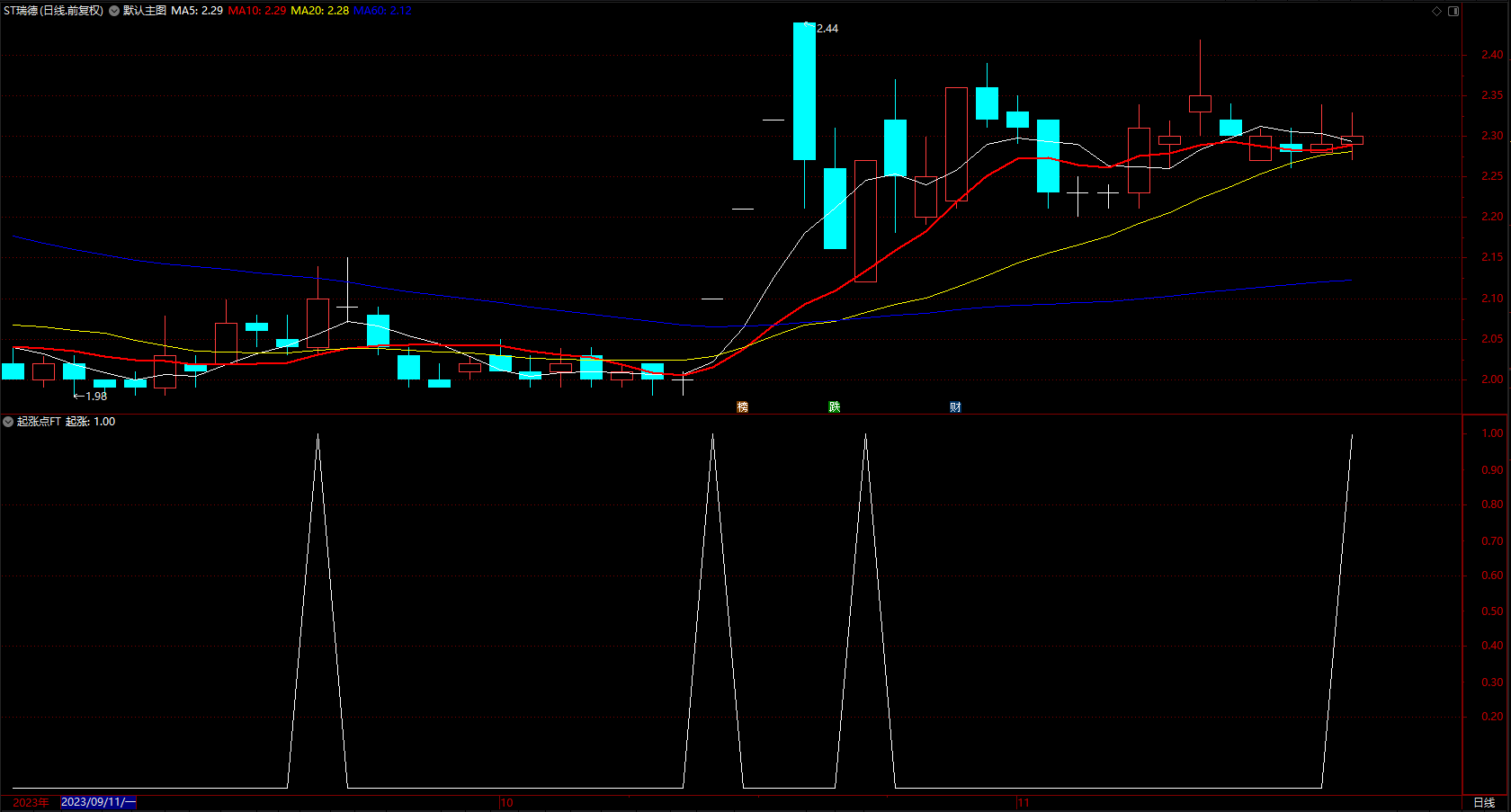Click the 0.80 indicator axis label
The height and width of the screenshot is (812, 1511).
(x=1492, y=504)
